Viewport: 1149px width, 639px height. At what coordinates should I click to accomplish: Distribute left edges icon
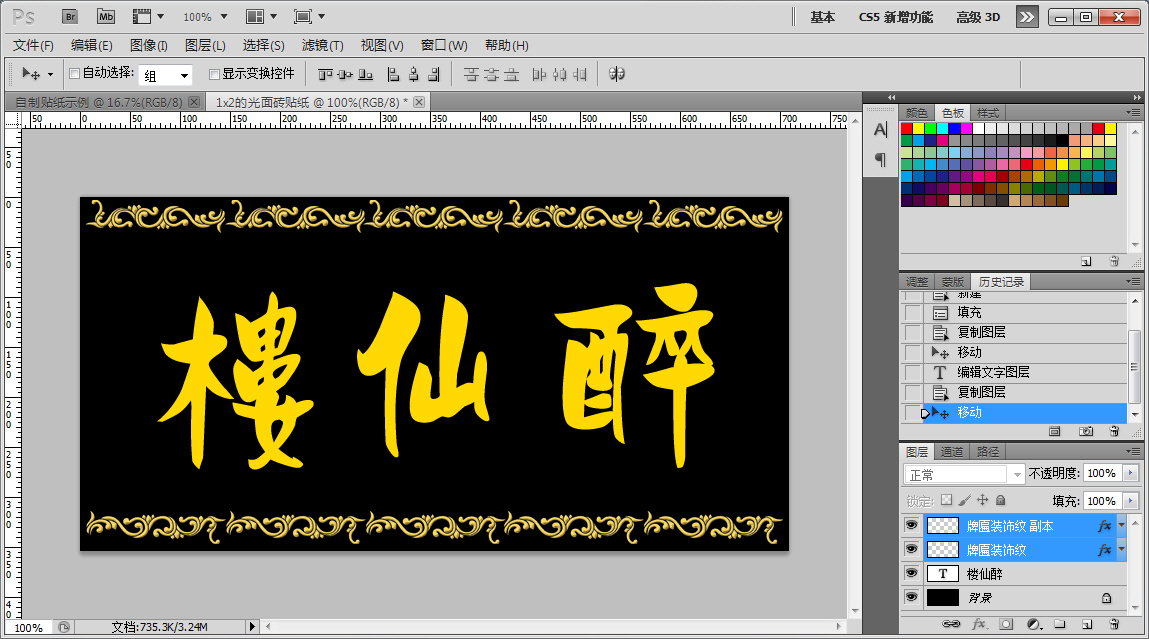pos(539,74)
